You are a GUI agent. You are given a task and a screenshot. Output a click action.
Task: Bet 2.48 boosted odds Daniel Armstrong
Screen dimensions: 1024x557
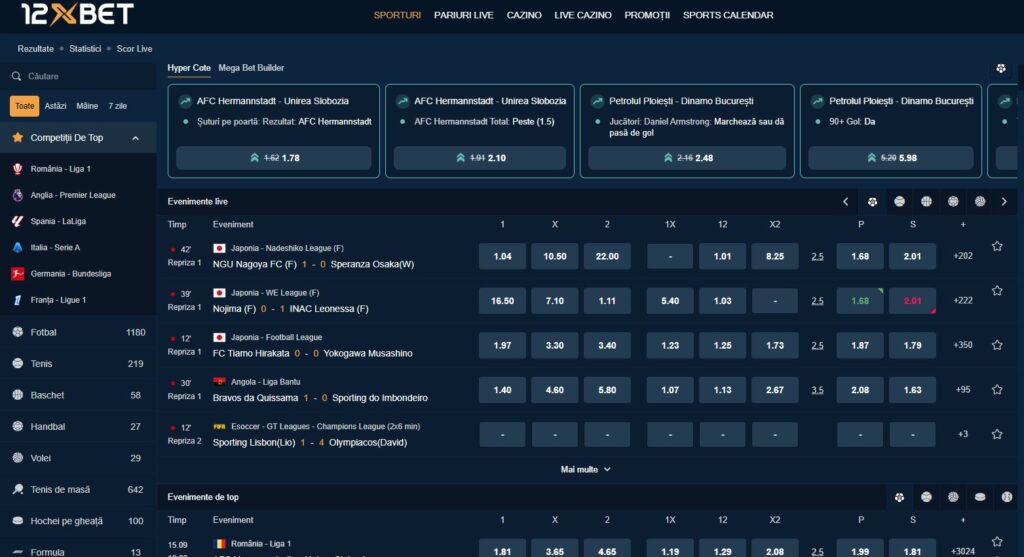tap(687, 158)
